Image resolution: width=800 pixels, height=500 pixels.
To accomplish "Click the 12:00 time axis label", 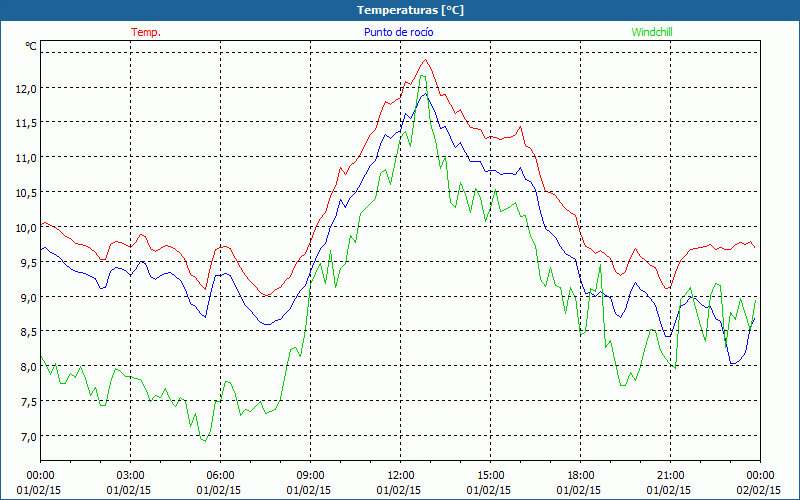I will coord(401,476).
